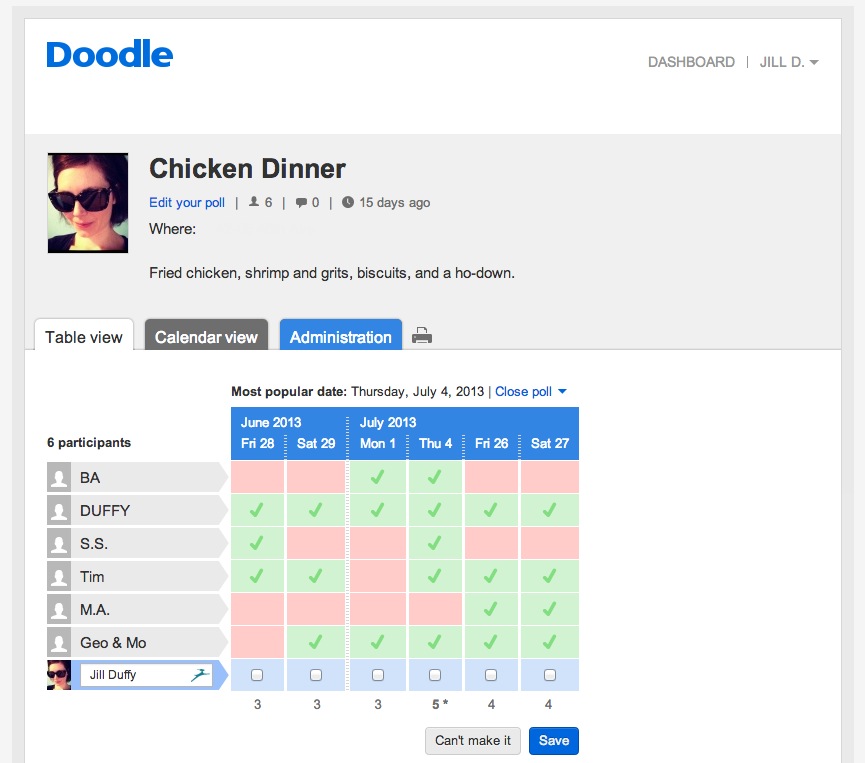Click the person icon next to DUFFY
The width and height of the screenshot is (865, 763).
coord(59,510)
